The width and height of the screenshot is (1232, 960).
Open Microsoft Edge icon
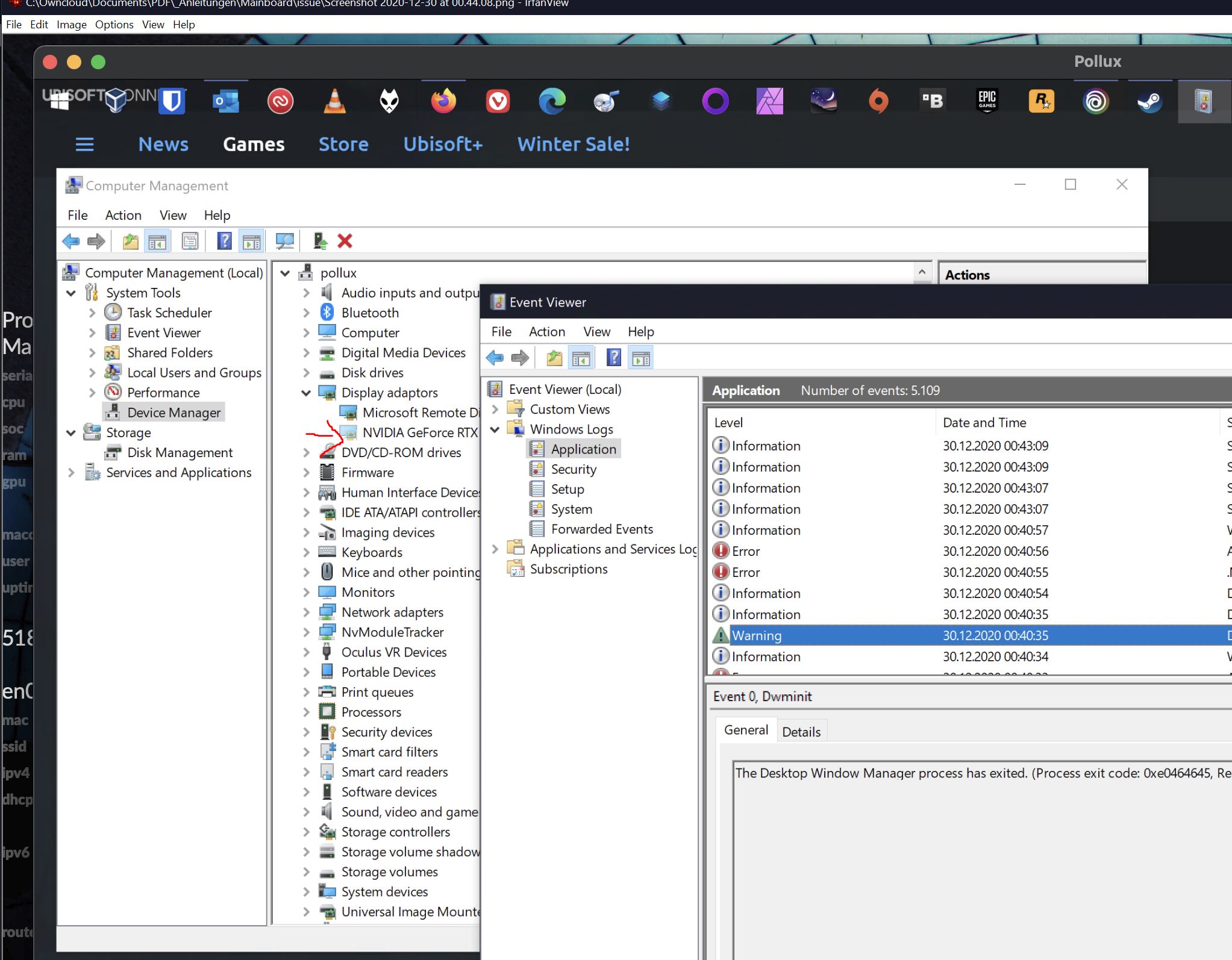point(552,101)
